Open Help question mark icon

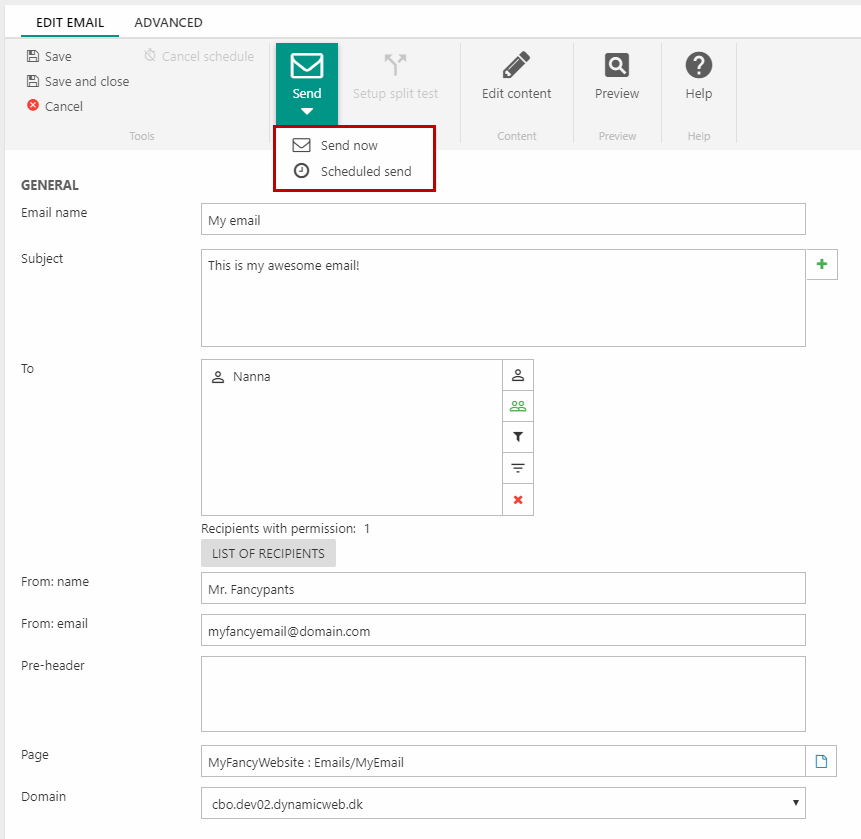698,67
